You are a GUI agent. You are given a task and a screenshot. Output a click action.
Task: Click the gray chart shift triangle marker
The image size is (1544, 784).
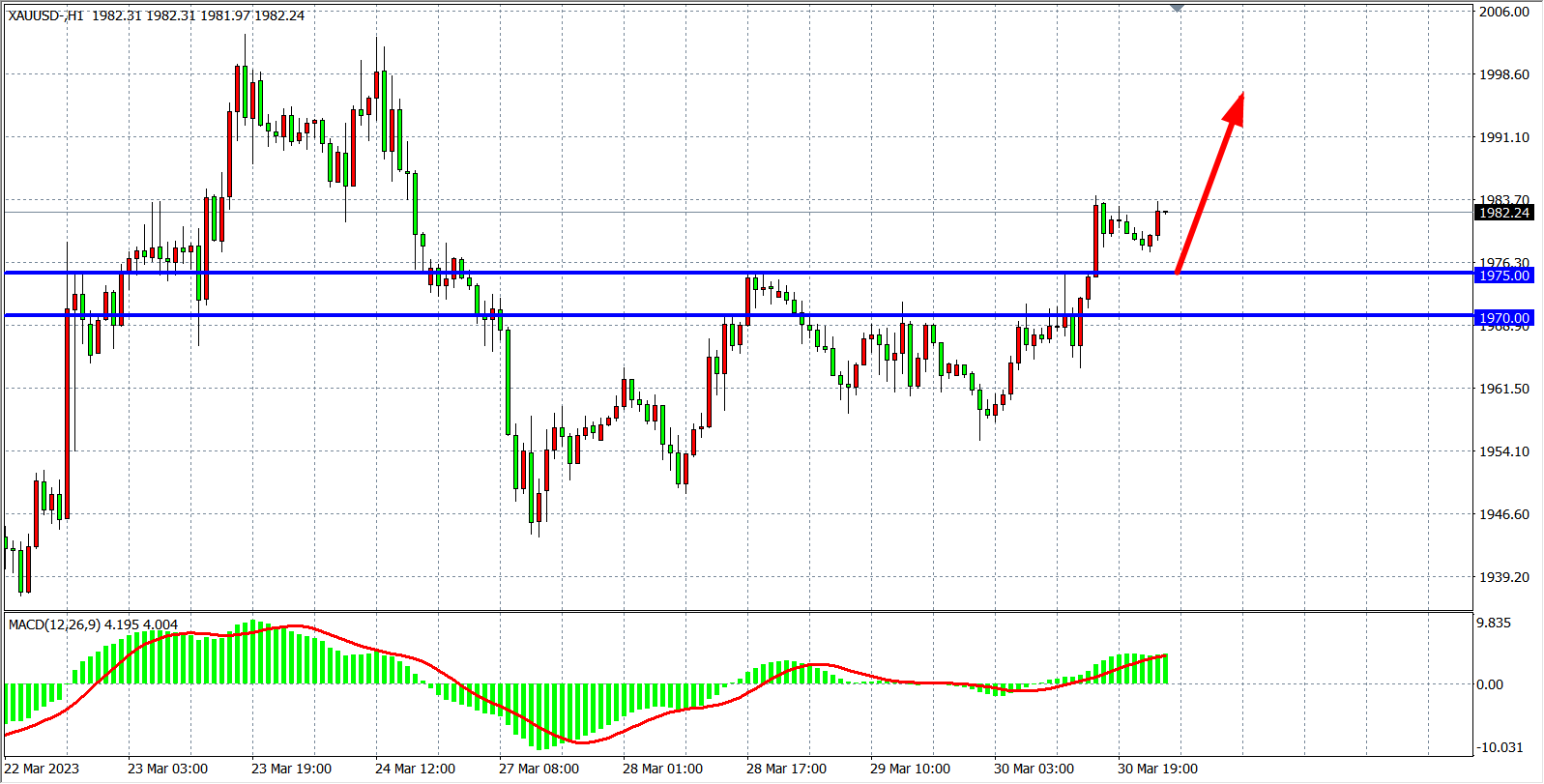[1177, 8]
